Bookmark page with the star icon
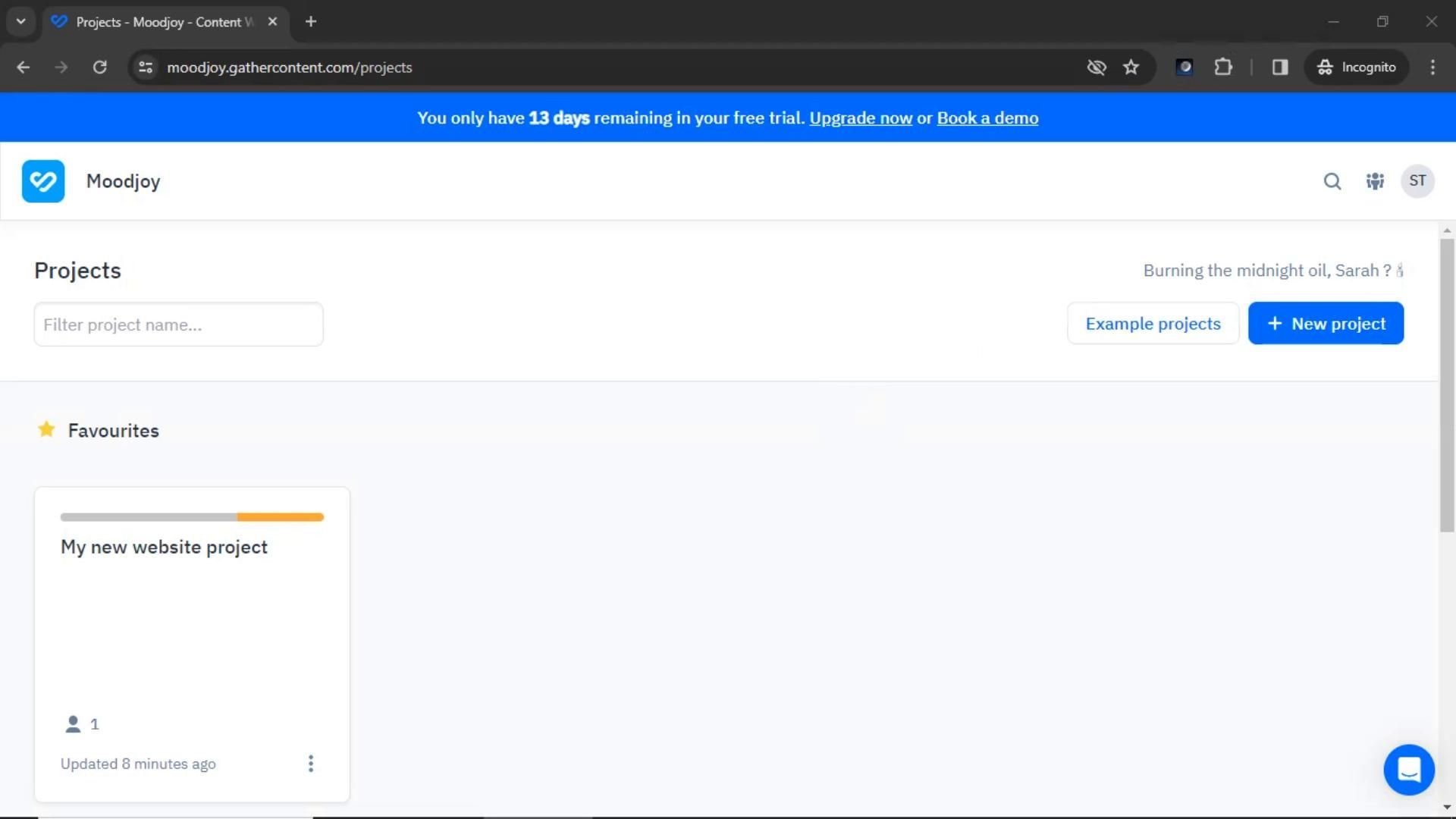Viewport: 1456px width, 819px height. tap(1131, 67)
